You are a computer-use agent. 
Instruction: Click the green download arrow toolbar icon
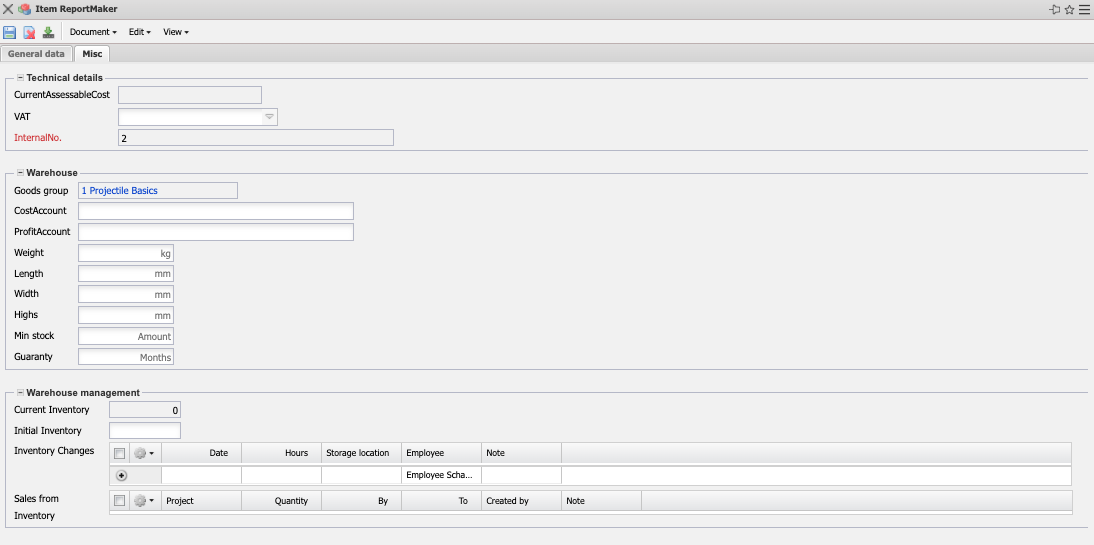[48, 32]
